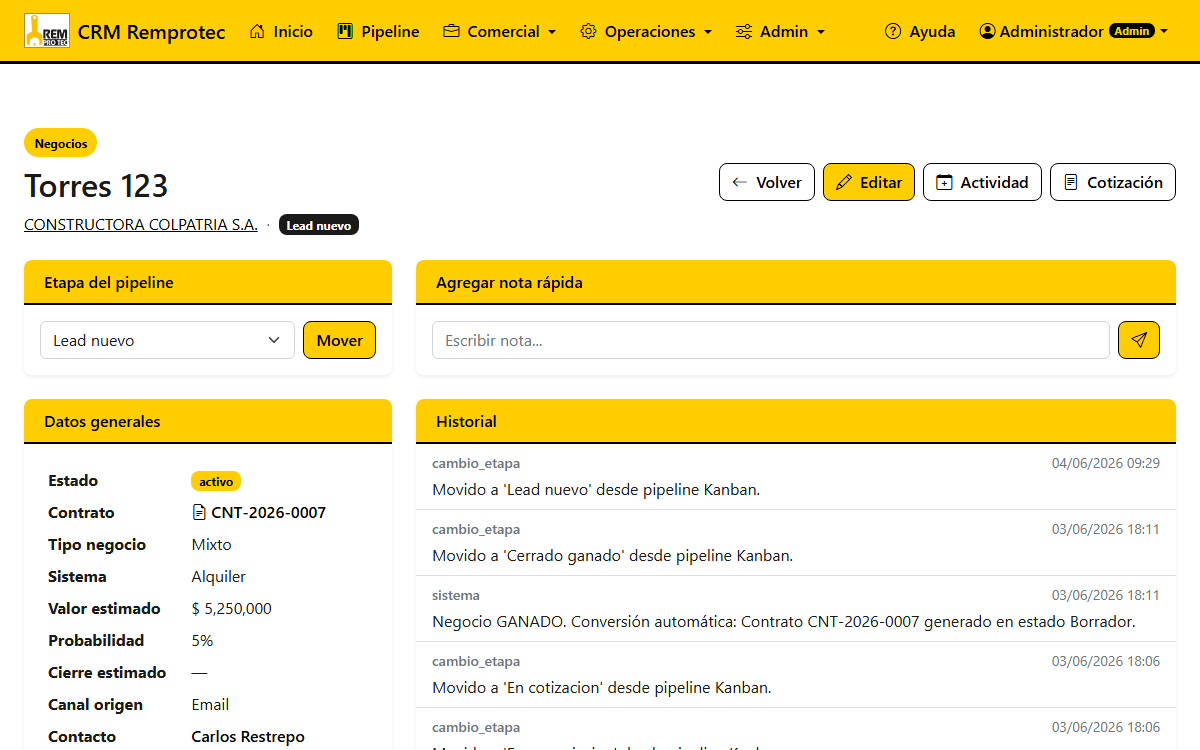The image size is (1200, 750).
Task: Click the Agregar nota rápida header
Action: point(796,282)
